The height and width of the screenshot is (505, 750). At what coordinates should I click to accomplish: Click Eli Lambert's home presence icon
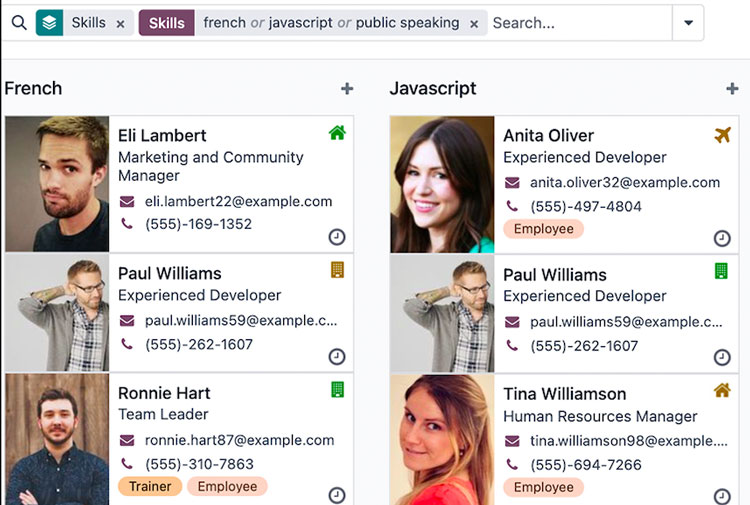[337, 133]
